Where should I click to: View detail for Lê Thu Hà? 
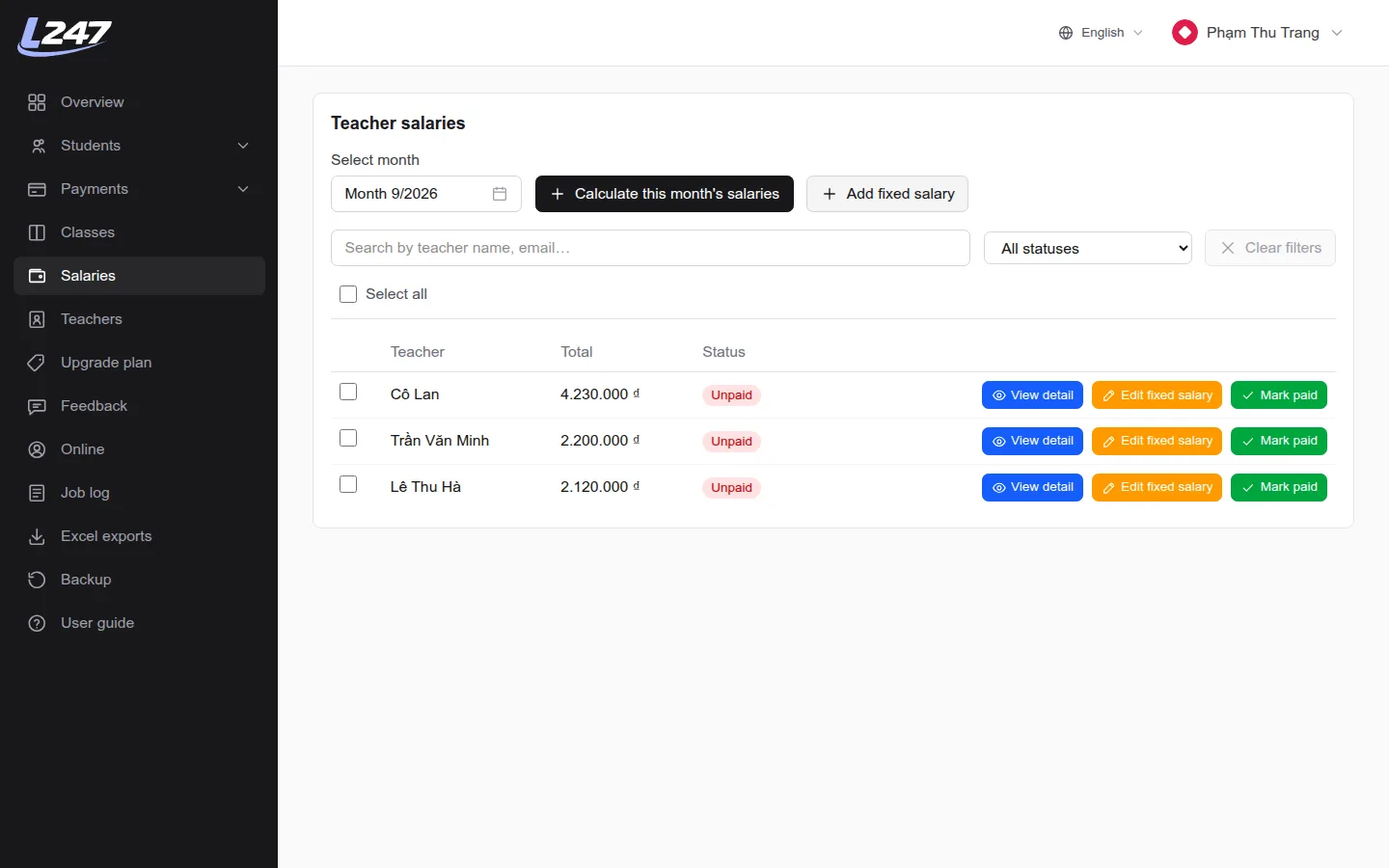point(1032,487)
